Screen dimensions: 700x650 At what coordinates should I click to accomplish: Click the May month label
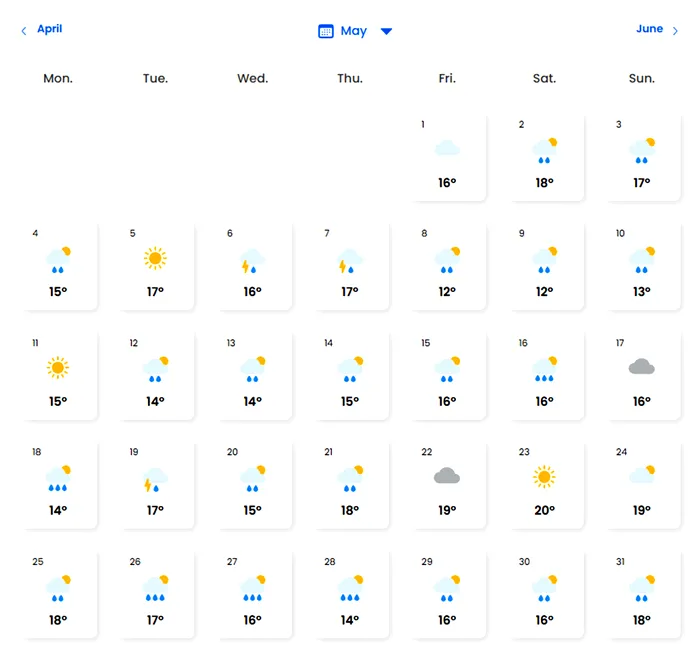point(353,31)
